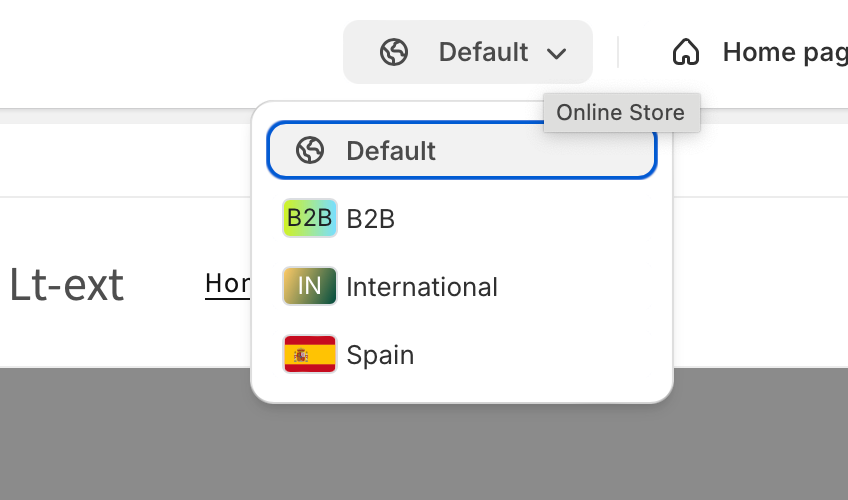Choose the B2B market label
The height and width of the screenshot is (500, 848).
pyautogui.click(x=370, y=219)
